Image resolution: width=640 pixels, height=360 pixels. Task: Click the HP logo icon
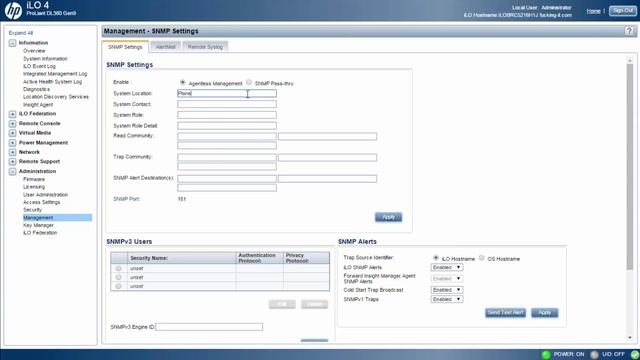pyautogui.click(x=13, y=10)
